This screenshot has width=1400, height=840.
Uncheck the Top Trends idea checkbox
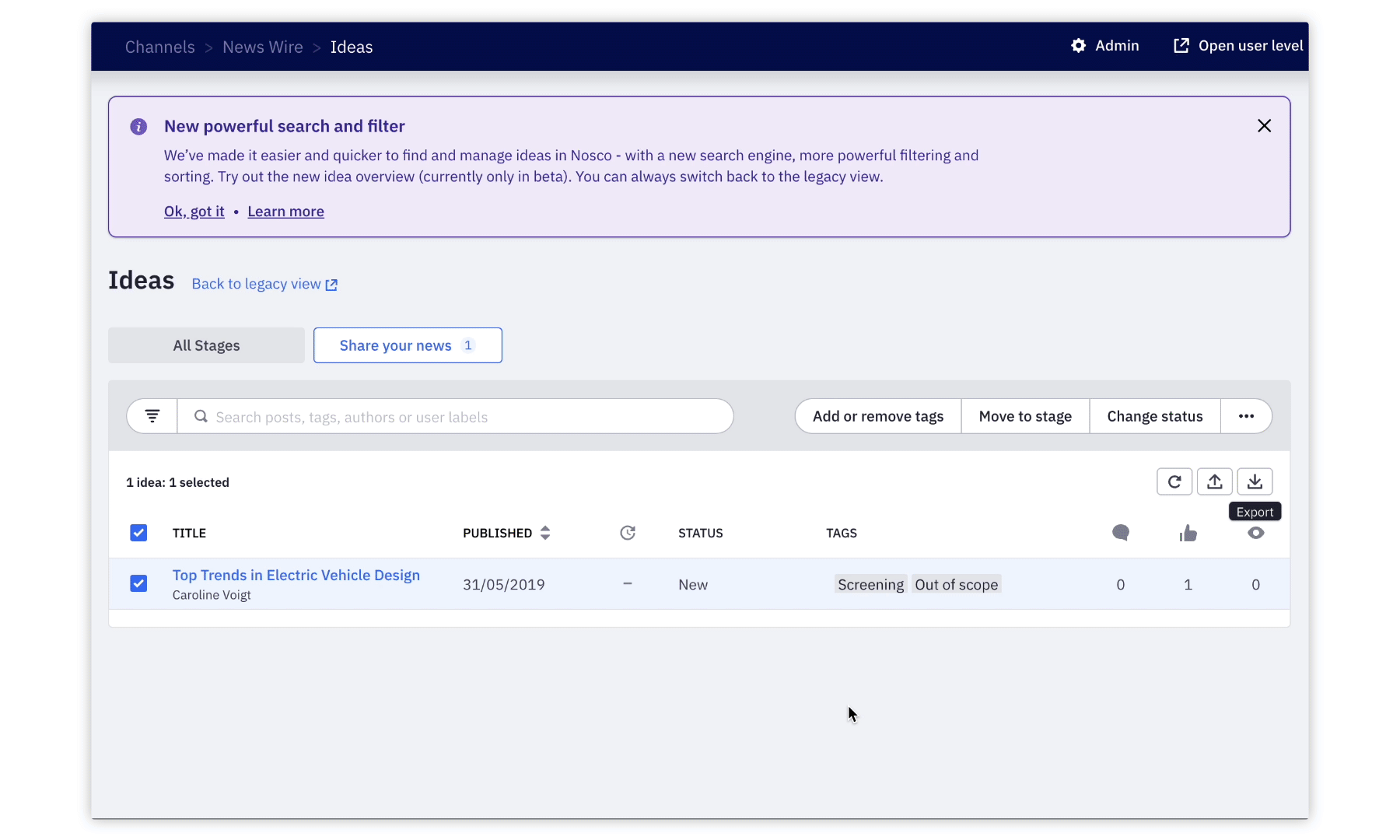click(138, 583)
